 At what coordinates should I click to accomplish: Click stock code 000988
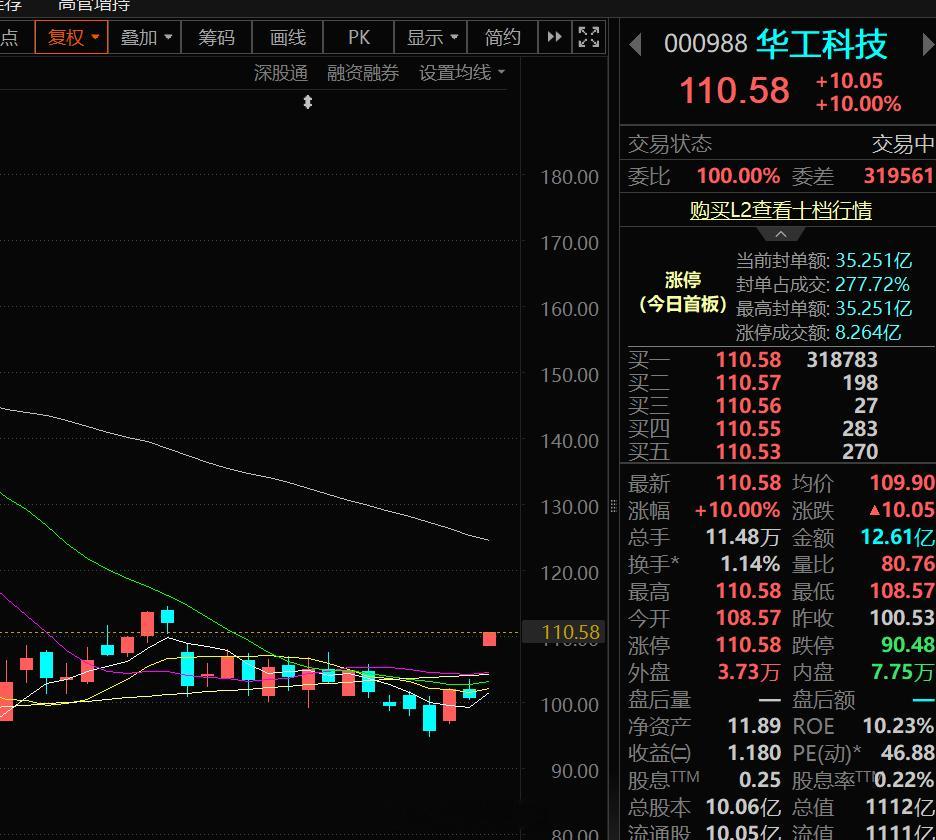(x=706, y=44)
